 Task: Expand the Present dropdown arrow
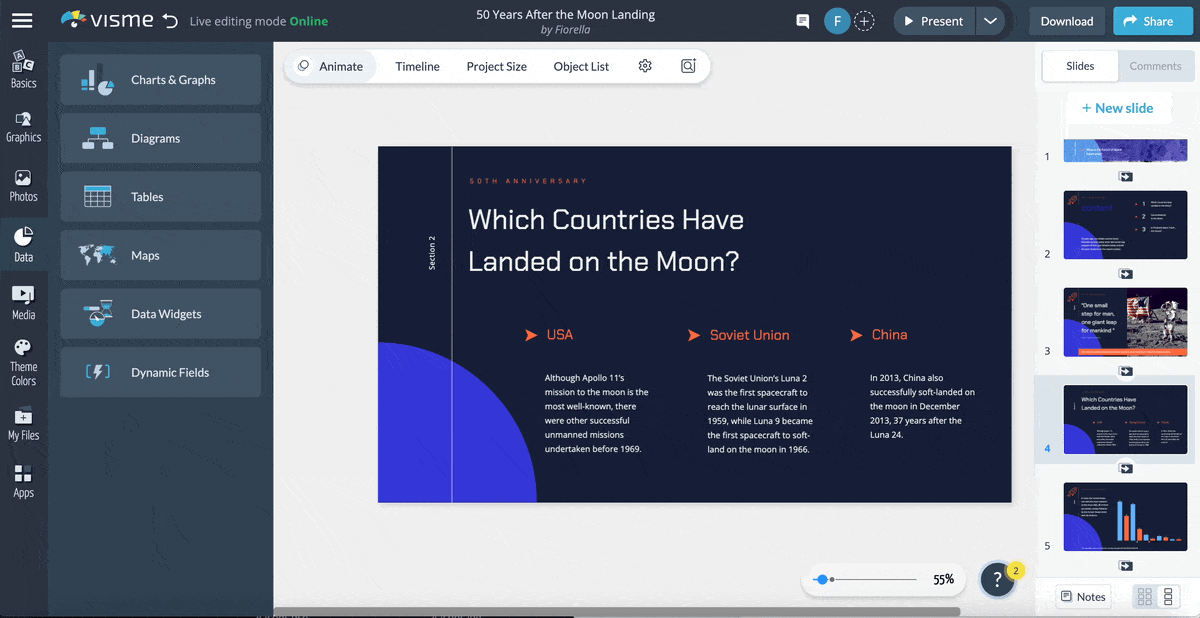[990, 21]
